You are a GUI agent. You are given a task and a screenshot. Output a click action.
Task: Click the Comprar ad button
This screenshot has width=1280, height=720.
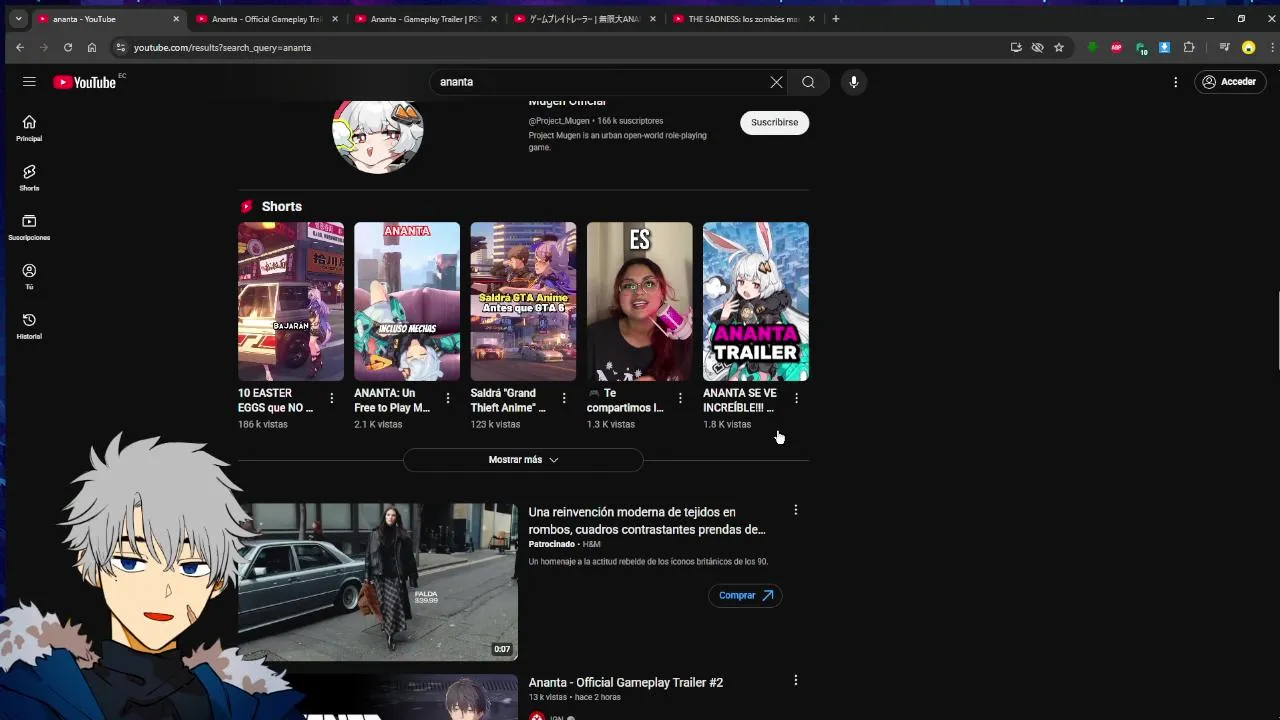tap(745, 595)
